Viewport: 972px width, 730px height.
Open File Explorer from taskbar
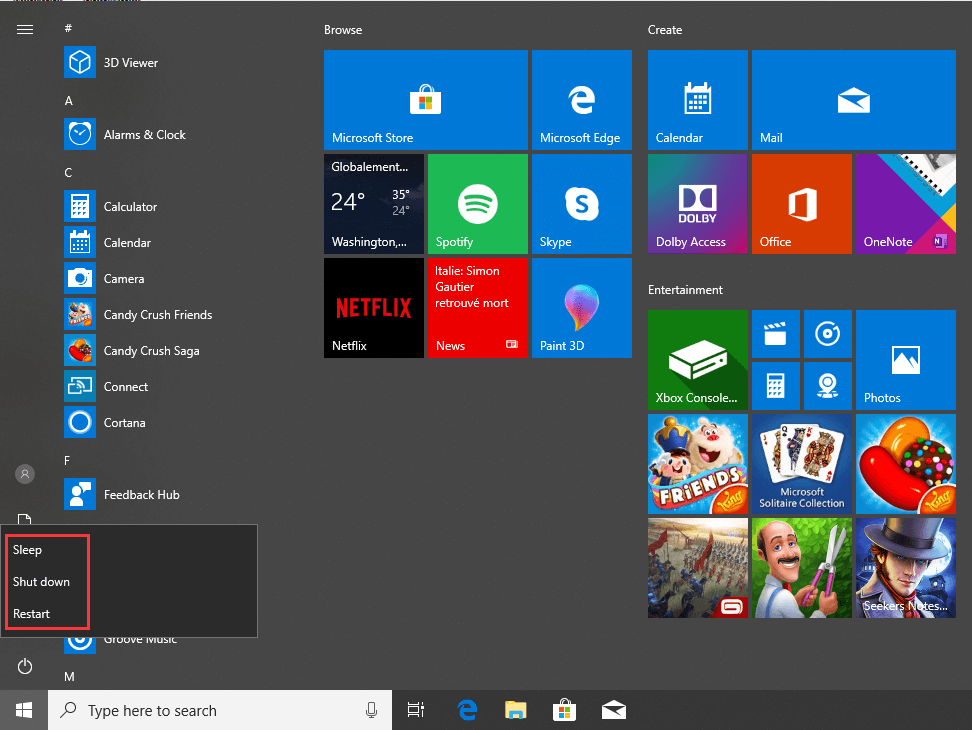516,710
